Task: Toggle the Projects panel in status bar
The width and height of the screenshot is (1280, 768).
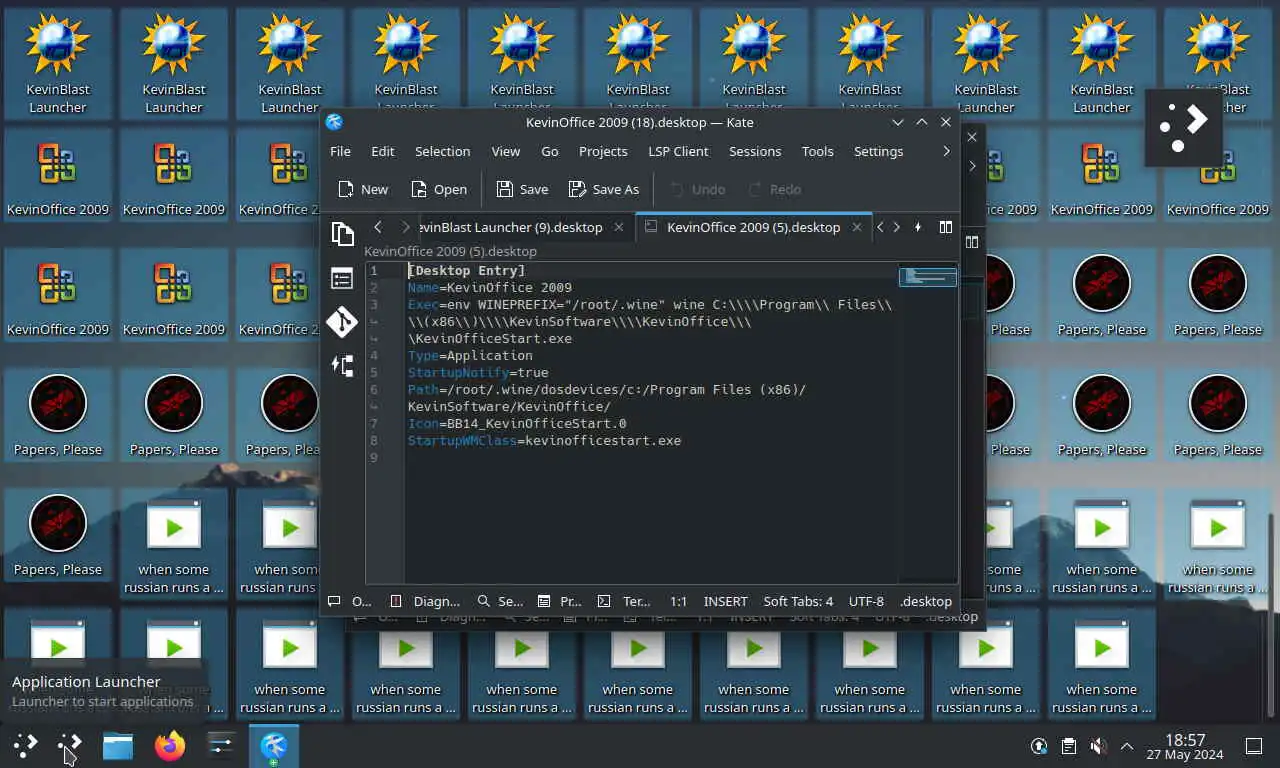Action: click(x=559, y=601)
